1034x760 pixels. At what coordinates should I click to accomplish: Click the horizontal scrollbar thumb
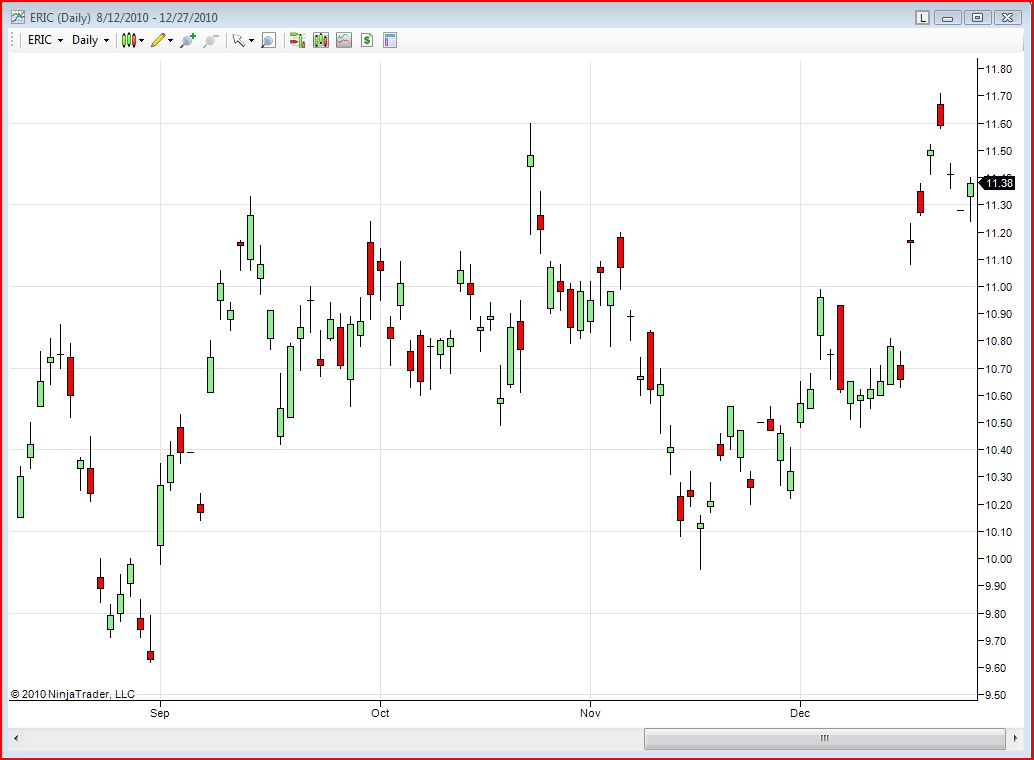[x=824, y=738]
